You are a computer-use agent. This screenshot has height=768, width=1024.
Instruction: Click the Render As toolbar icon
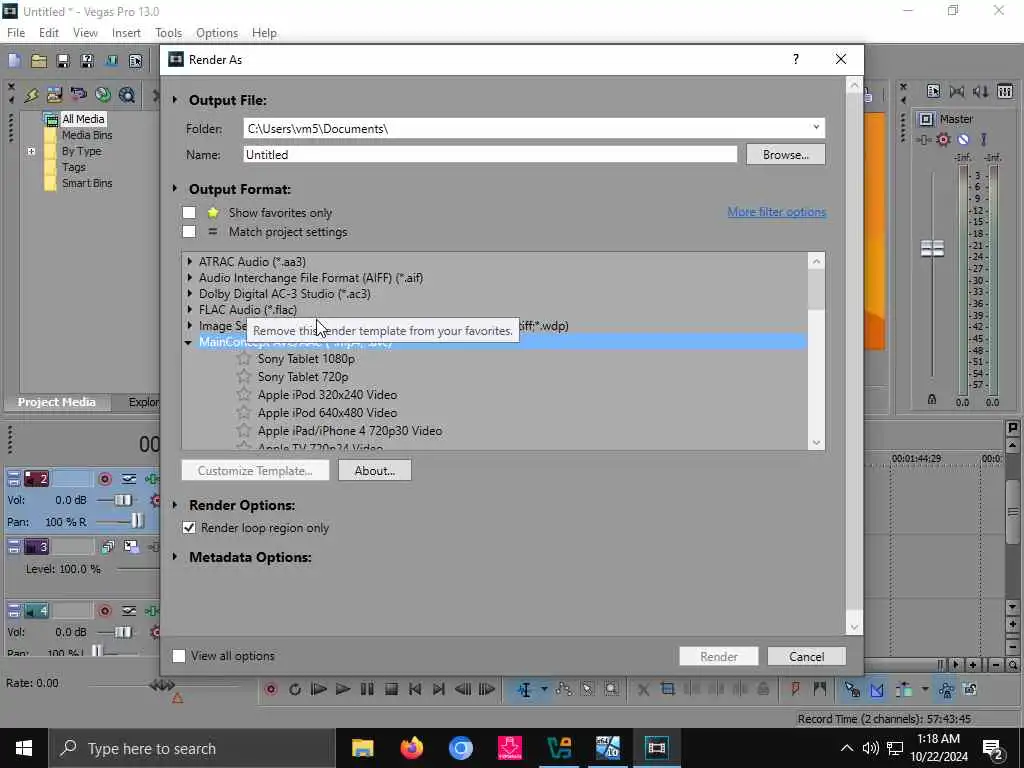[111, 61]
